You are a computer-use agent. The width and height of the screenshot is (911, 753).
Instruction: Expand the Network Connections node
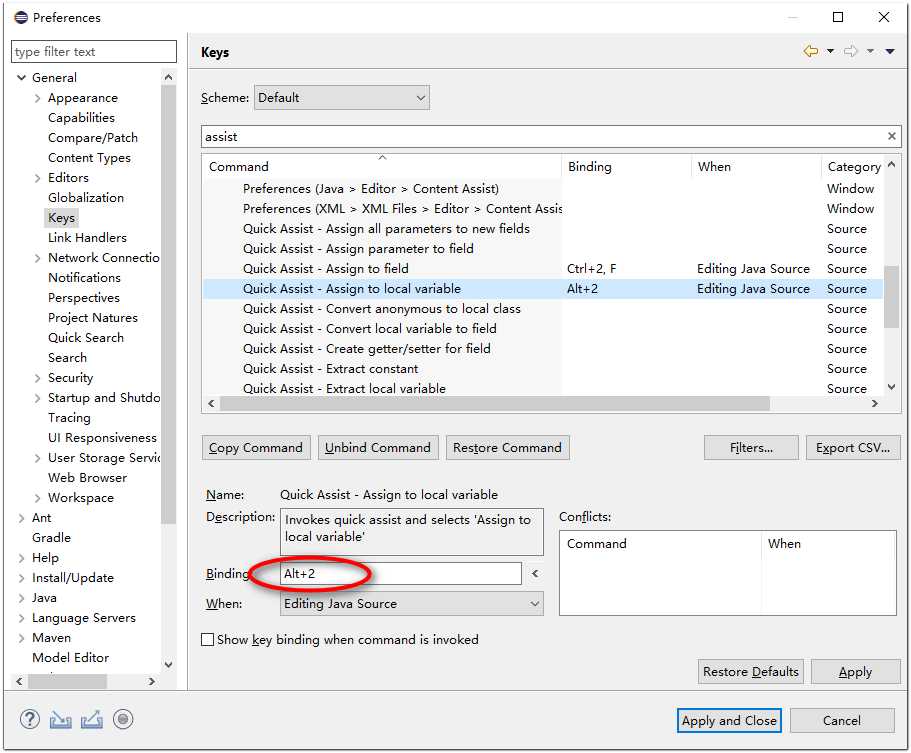coord(37,258)
